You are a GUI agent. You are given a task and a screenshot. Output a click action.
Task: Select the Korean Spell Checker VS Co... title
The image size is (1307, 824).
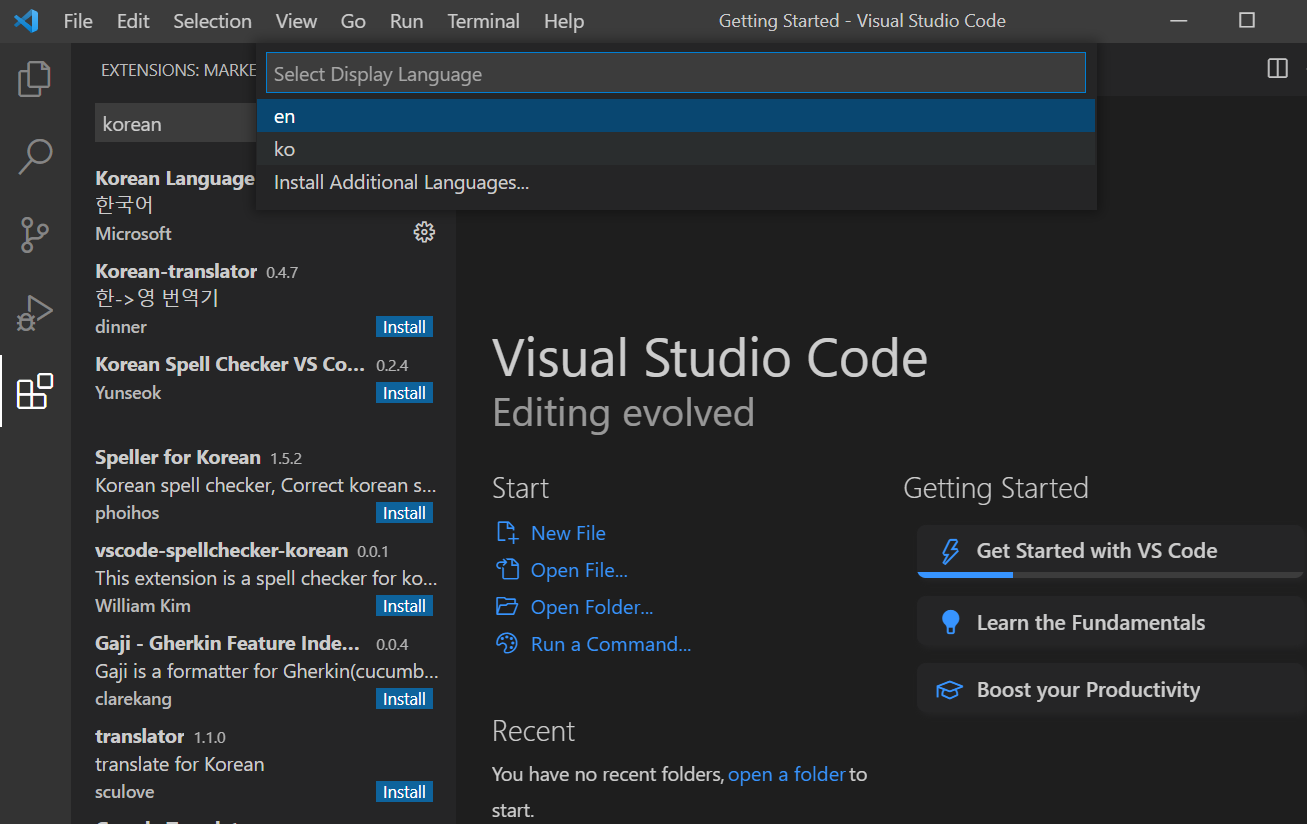pyautogui.click(x=230, y=364)
